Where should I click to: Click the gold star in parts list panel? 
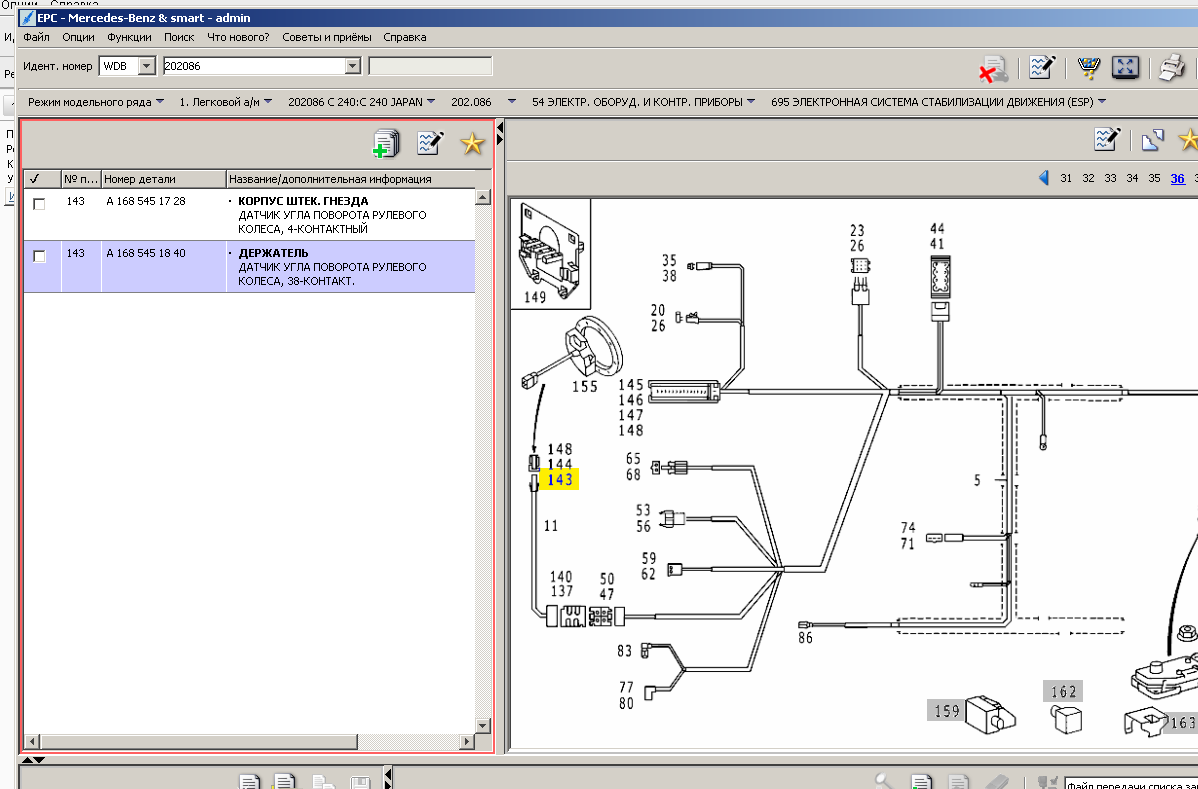(472, 144)
